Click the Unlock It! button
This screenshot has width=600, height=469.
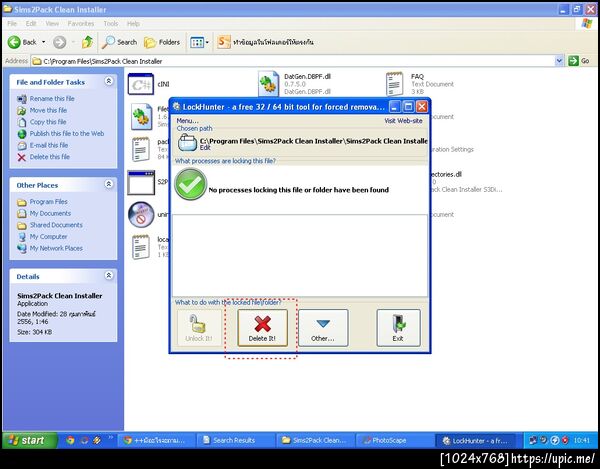pyautogui.click(x=199, y=328)
